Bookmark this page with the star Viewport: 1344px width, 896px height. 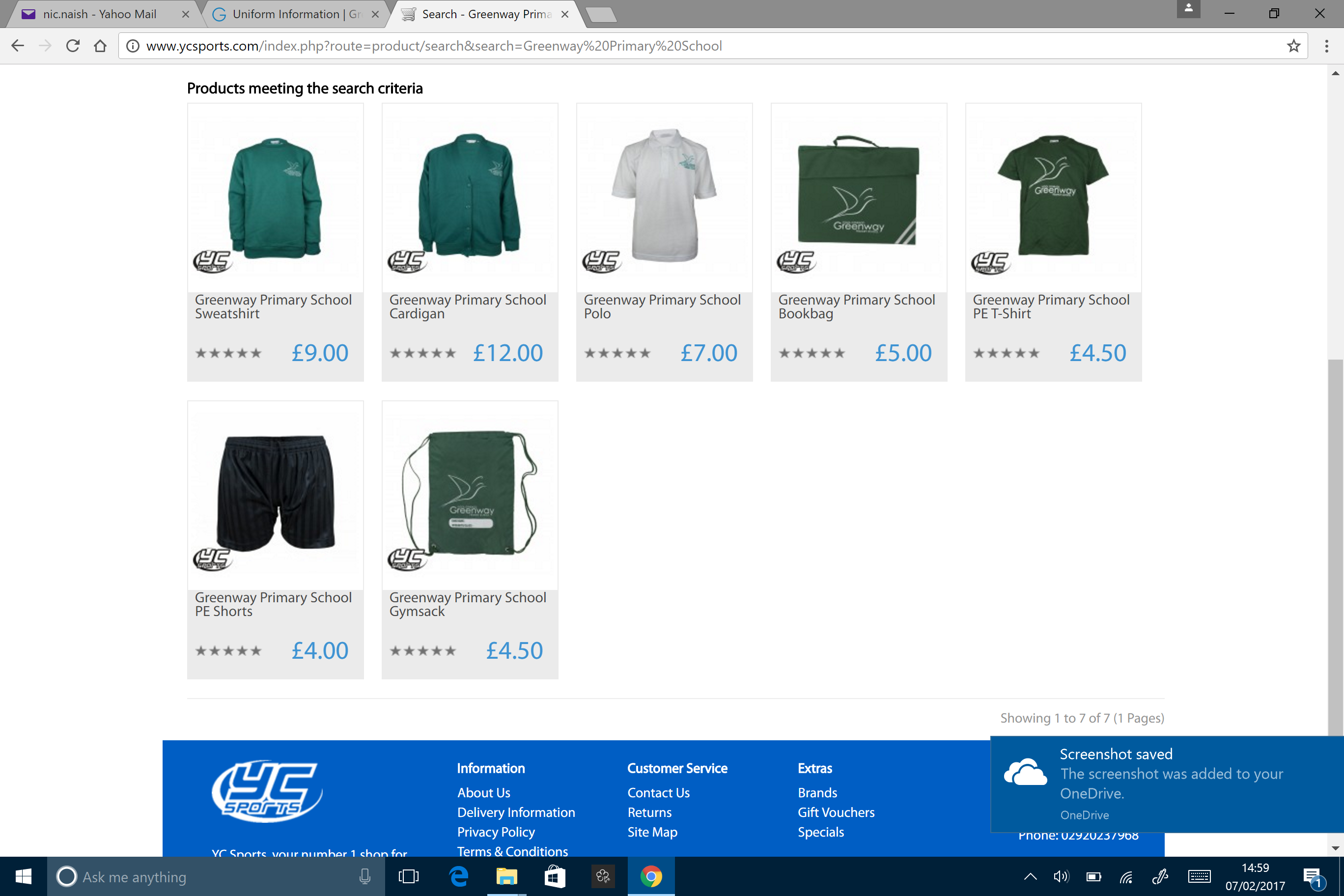click(x=1293, y=46)
